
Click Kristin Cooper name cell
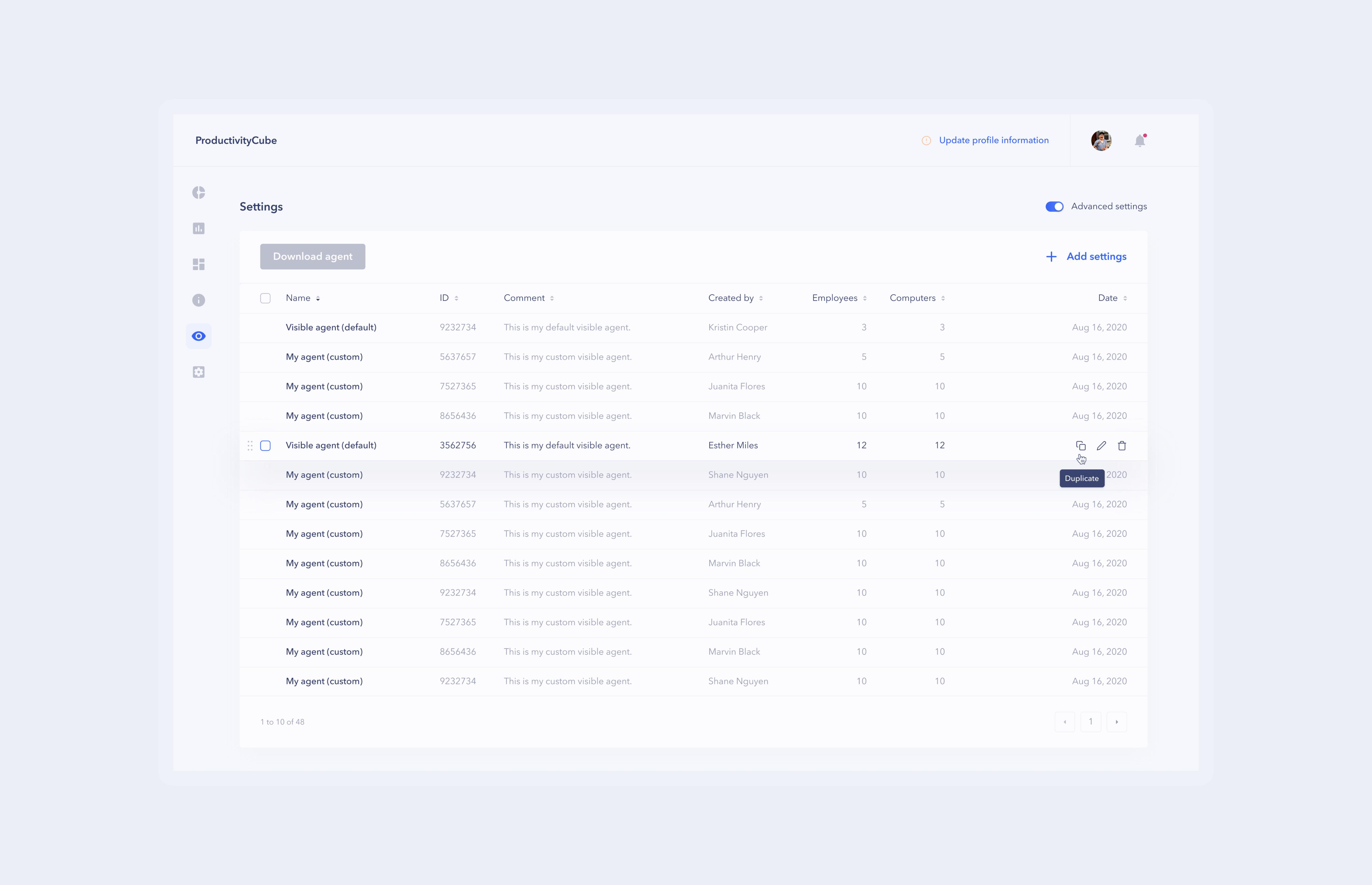[x=737, y=327]
